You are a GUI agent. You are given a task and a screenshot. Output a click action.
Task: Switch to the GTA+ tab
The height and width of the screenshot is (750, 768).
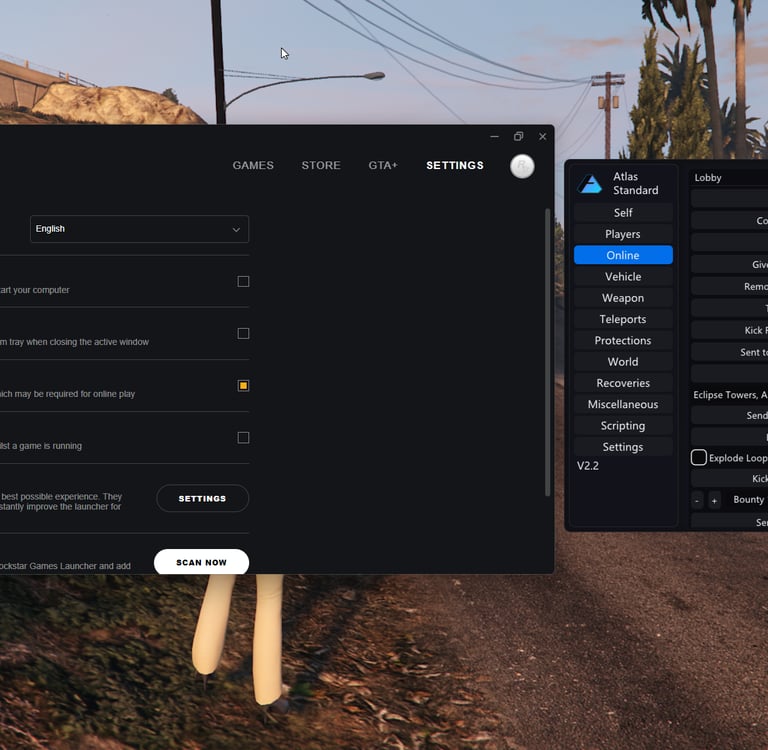[383, 166]
